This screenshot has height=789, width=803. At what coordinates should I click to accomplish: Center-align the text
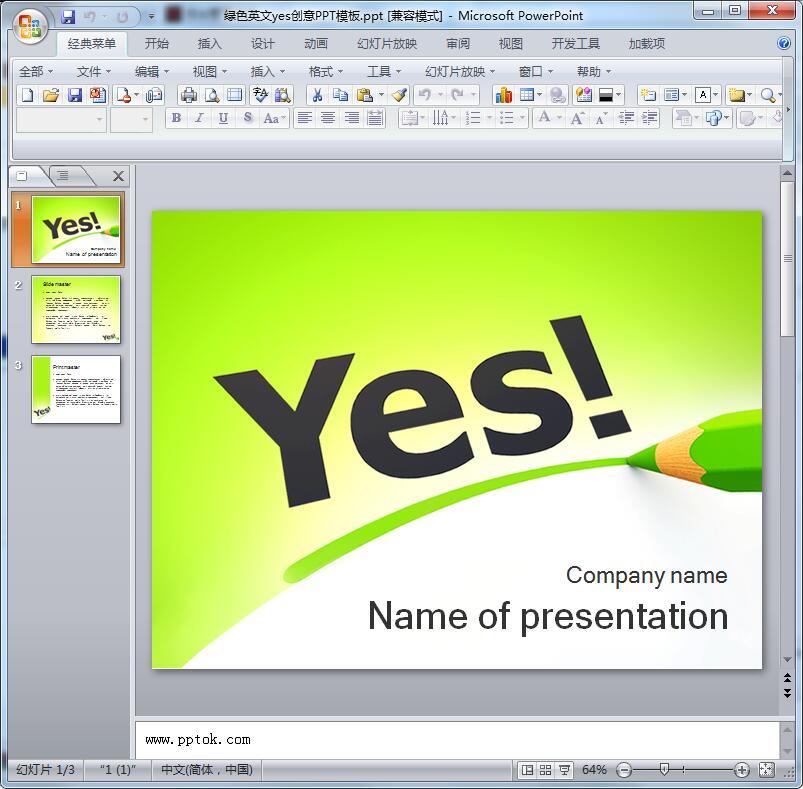[328, 118]
